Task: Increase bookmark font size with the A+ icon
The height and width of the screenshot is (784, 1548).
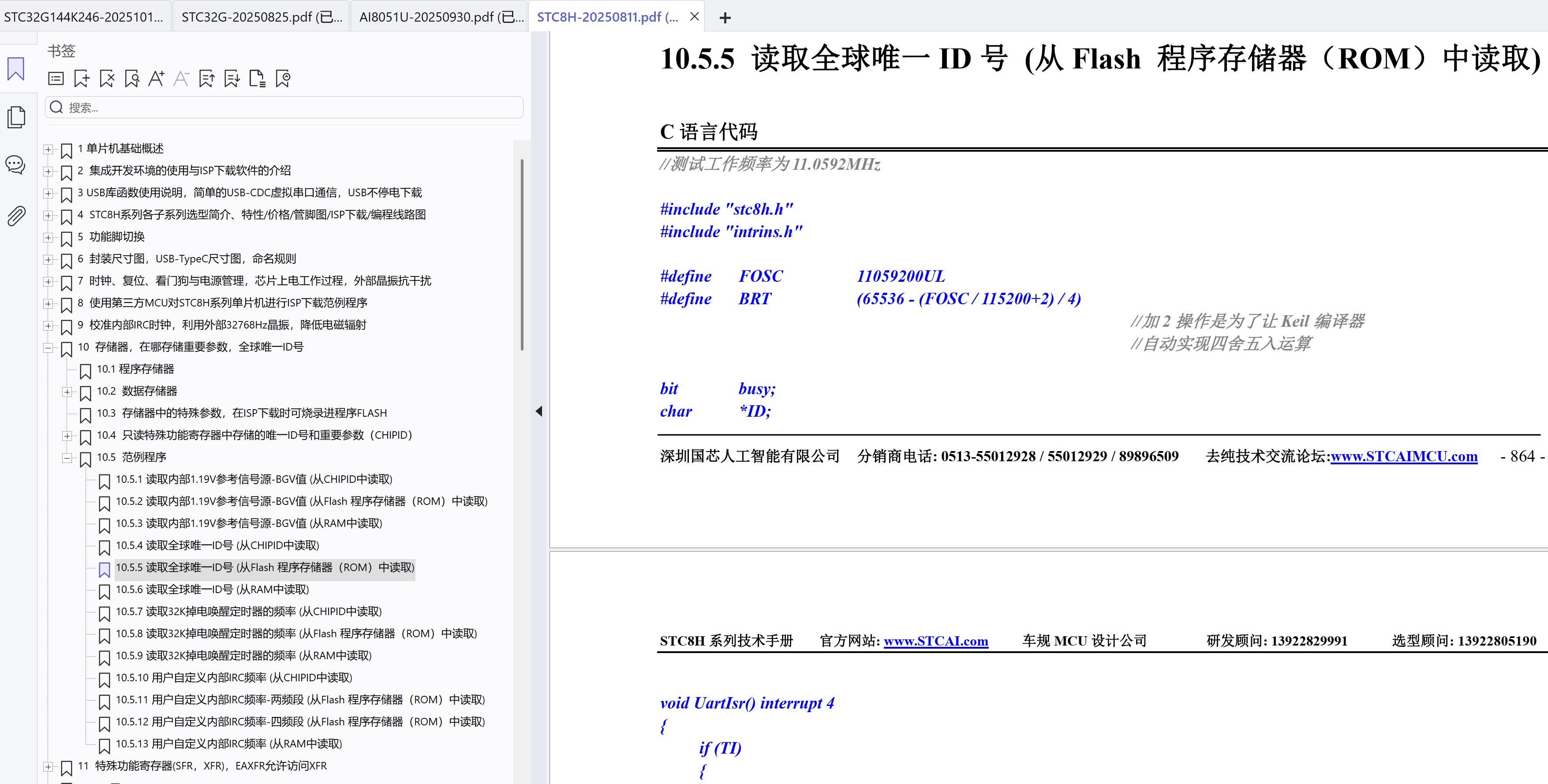Action: (156, 78)
